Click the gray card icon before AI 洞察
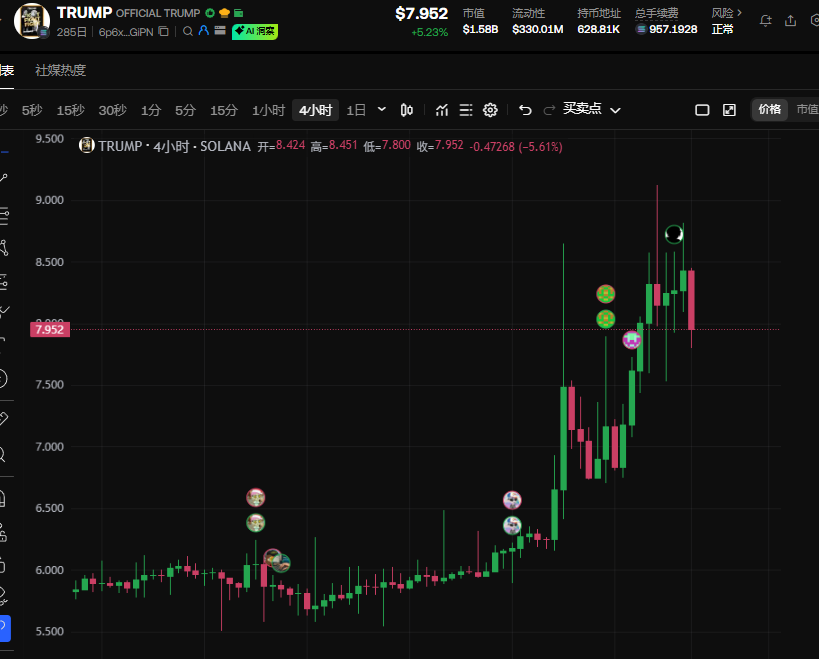This screenshot has height=659, width=819. 220,31
